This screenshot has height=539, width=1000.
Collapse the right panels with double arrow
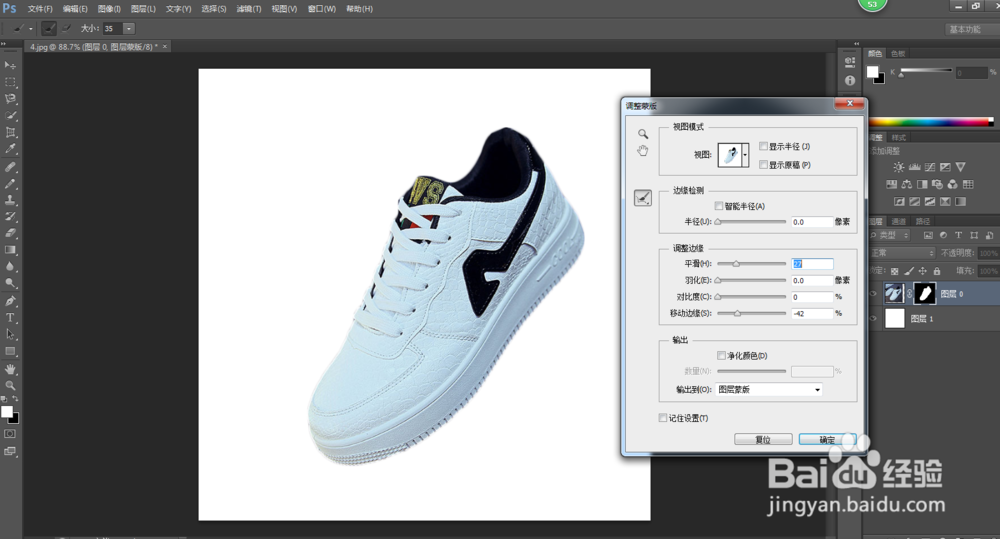coord(856,44)
